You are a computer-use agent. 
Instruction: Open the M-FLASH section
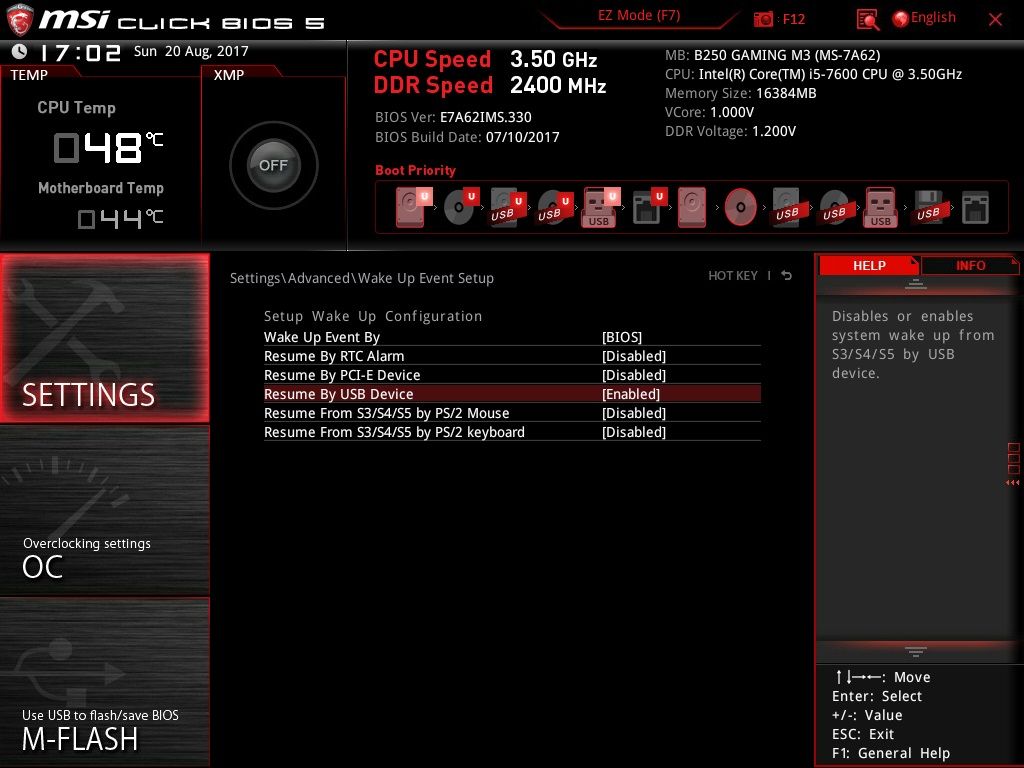pos(104,682)
